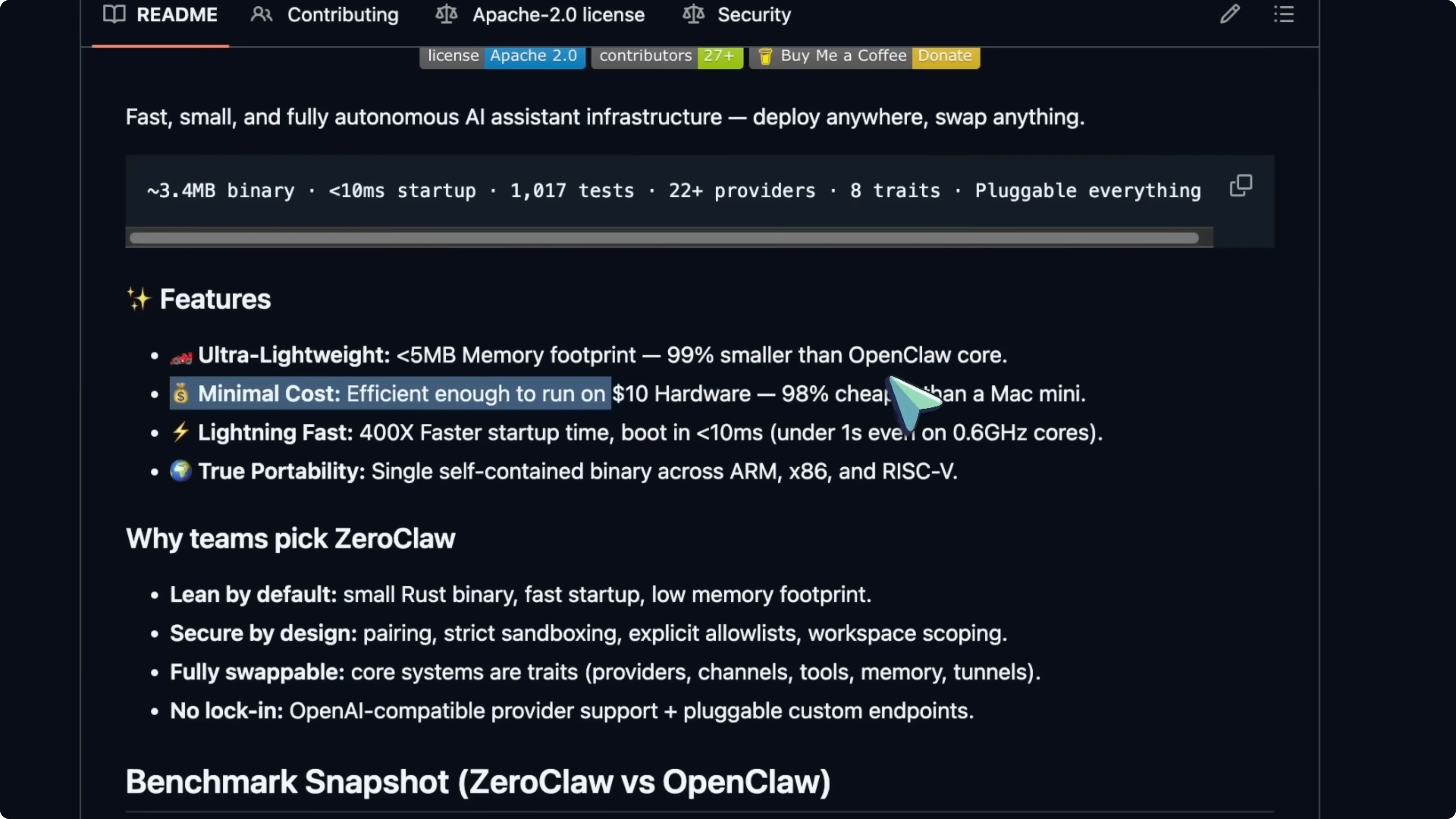Click the globe emoji beside True Portability

(x=181, y=471)
